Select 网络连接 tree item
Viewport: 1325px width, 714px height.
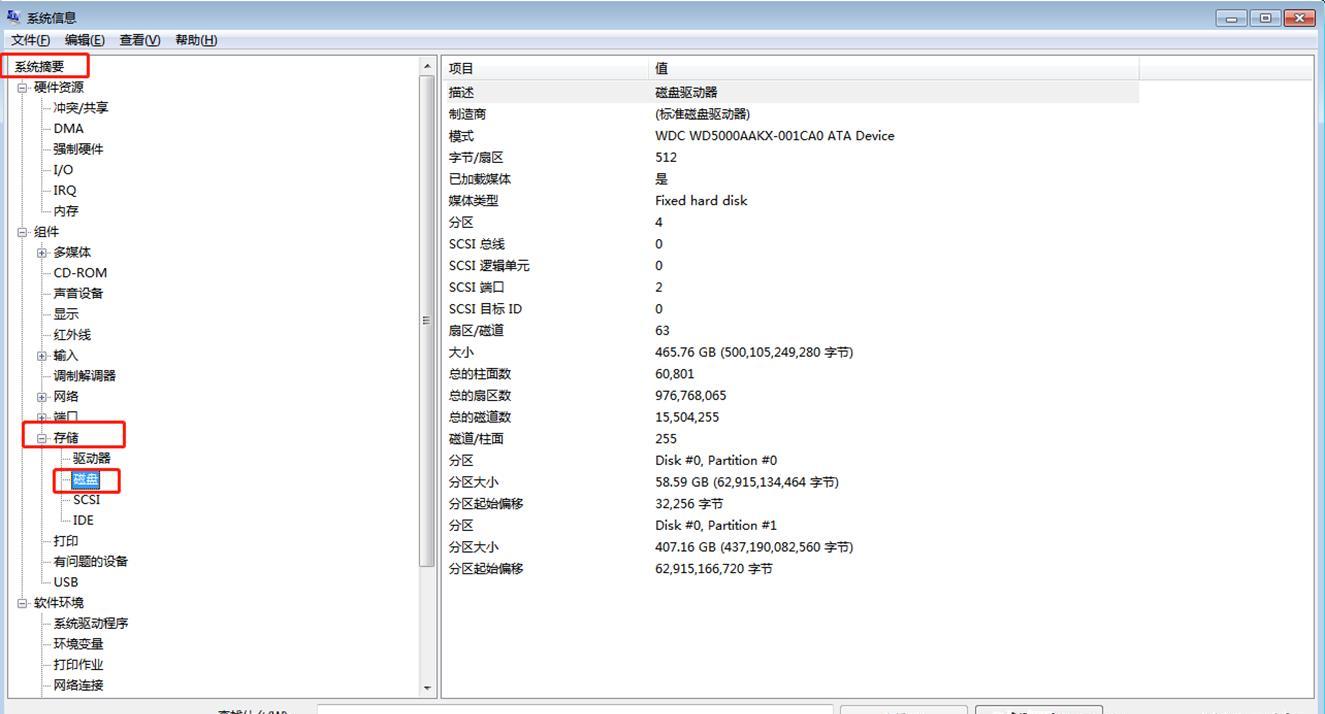coord(78,685)
